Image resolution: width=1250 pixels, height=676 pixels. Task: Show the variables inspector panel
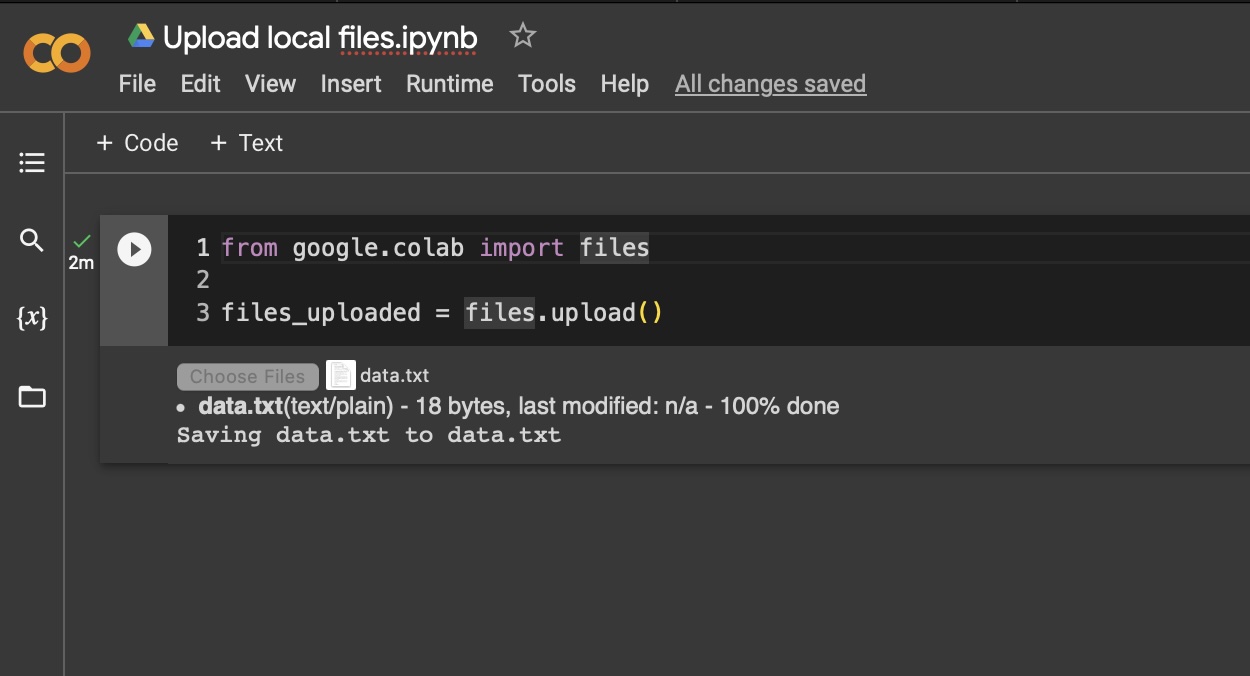pos(31,318)
